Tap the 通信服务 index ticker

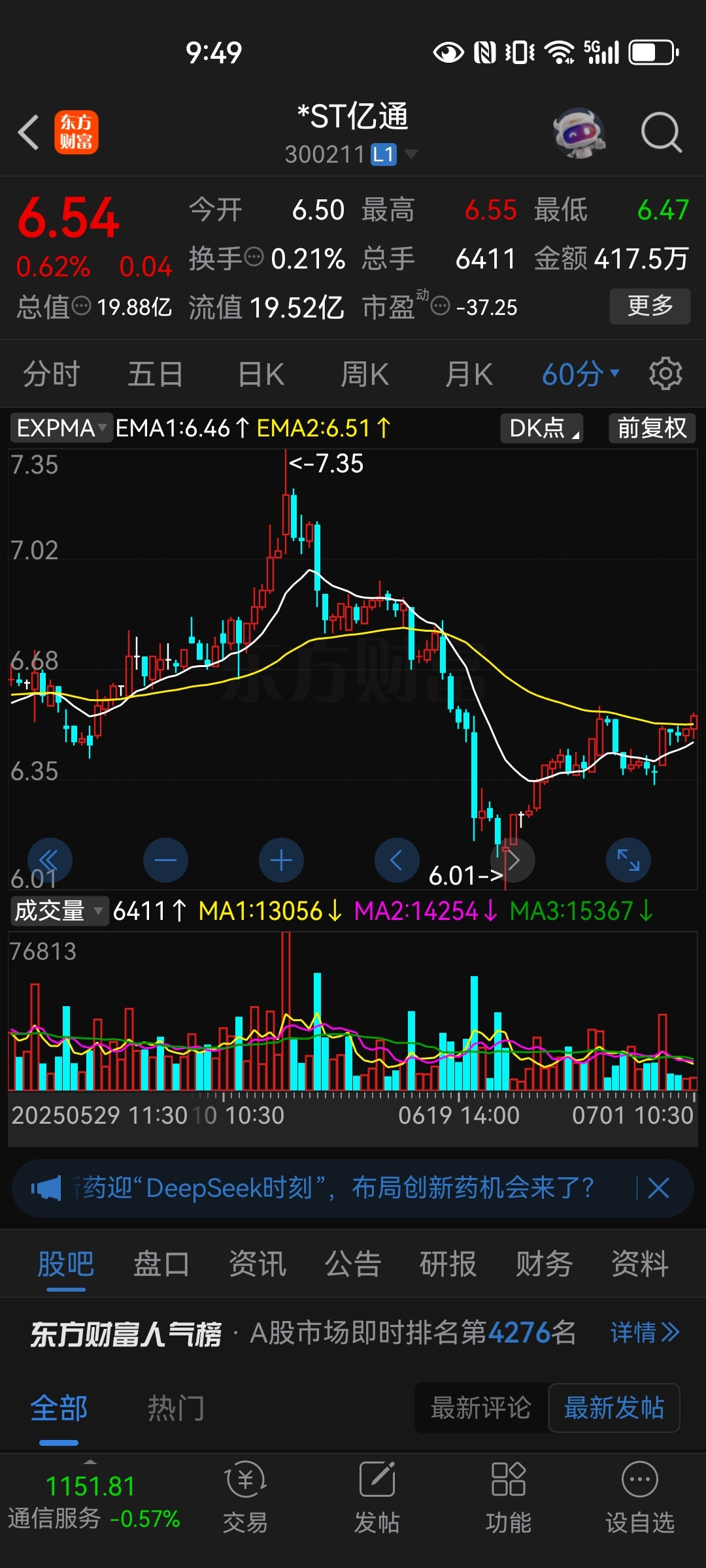point(93,1501)
